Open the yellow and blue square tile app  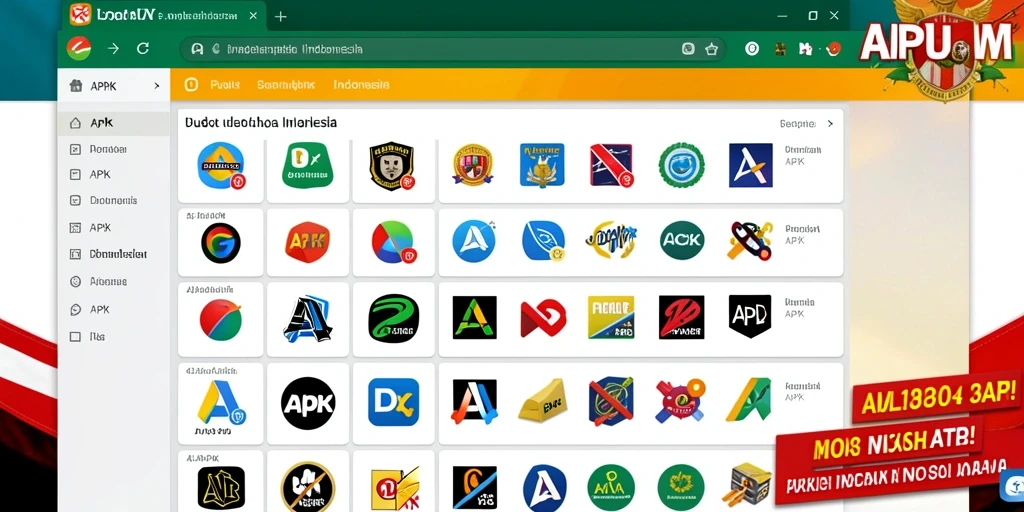click(611, 317)
